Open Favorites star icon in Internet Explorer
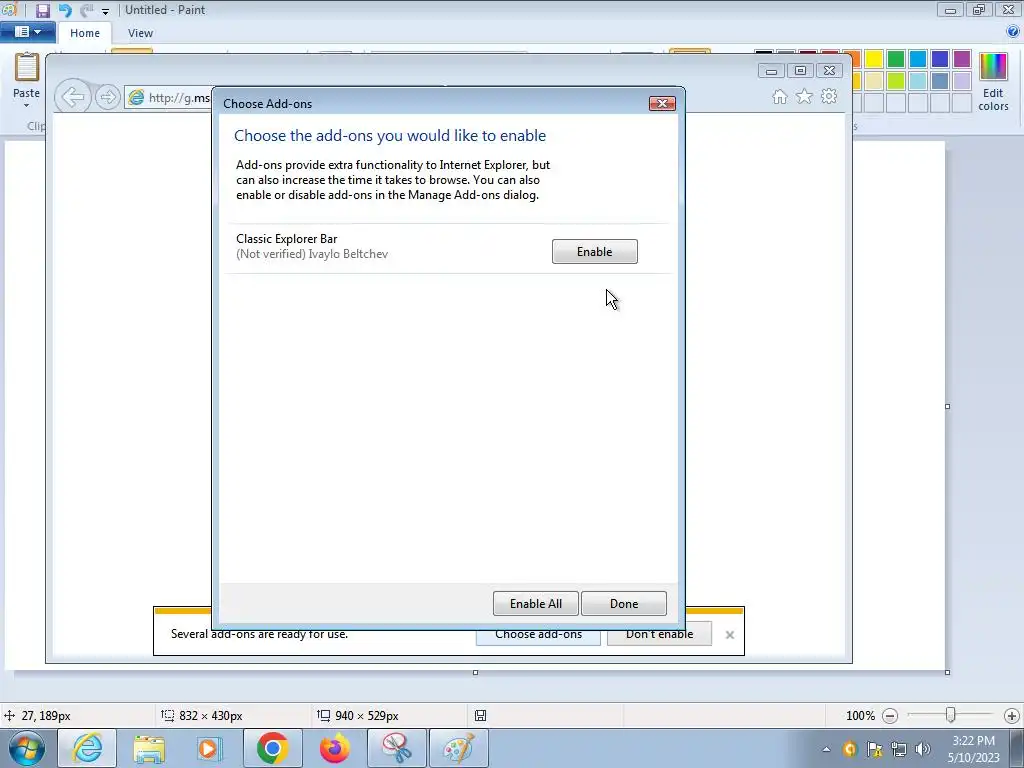This screenshot has height=768, width=1024. [x=805, y=97]
